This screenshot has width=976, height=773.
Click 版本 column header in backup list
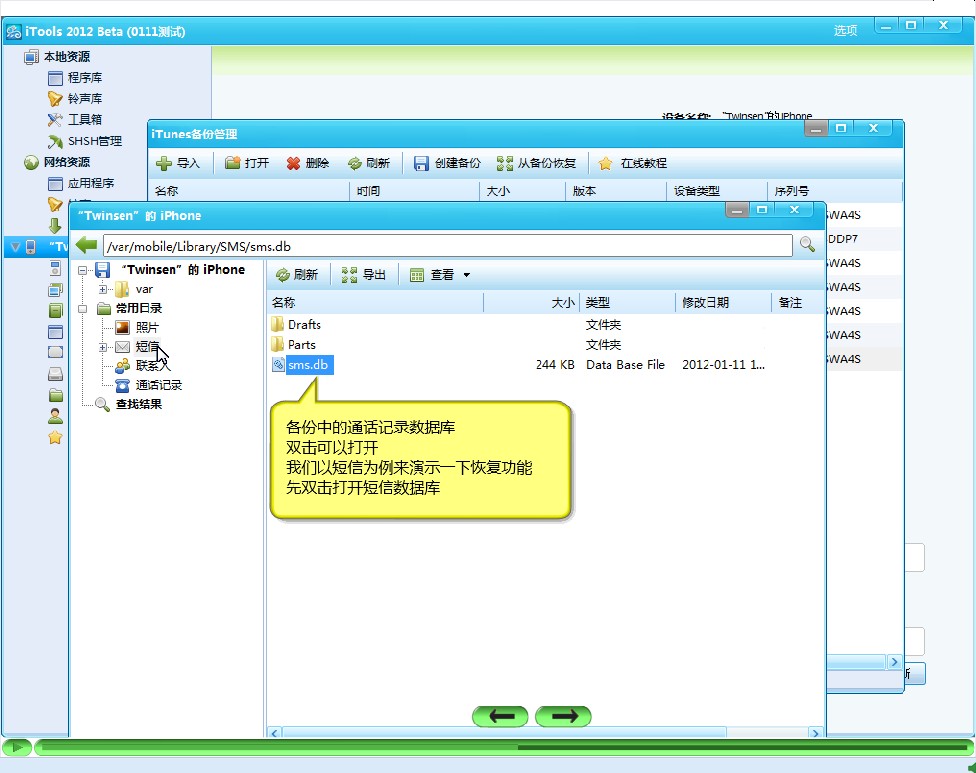(616, 191)
